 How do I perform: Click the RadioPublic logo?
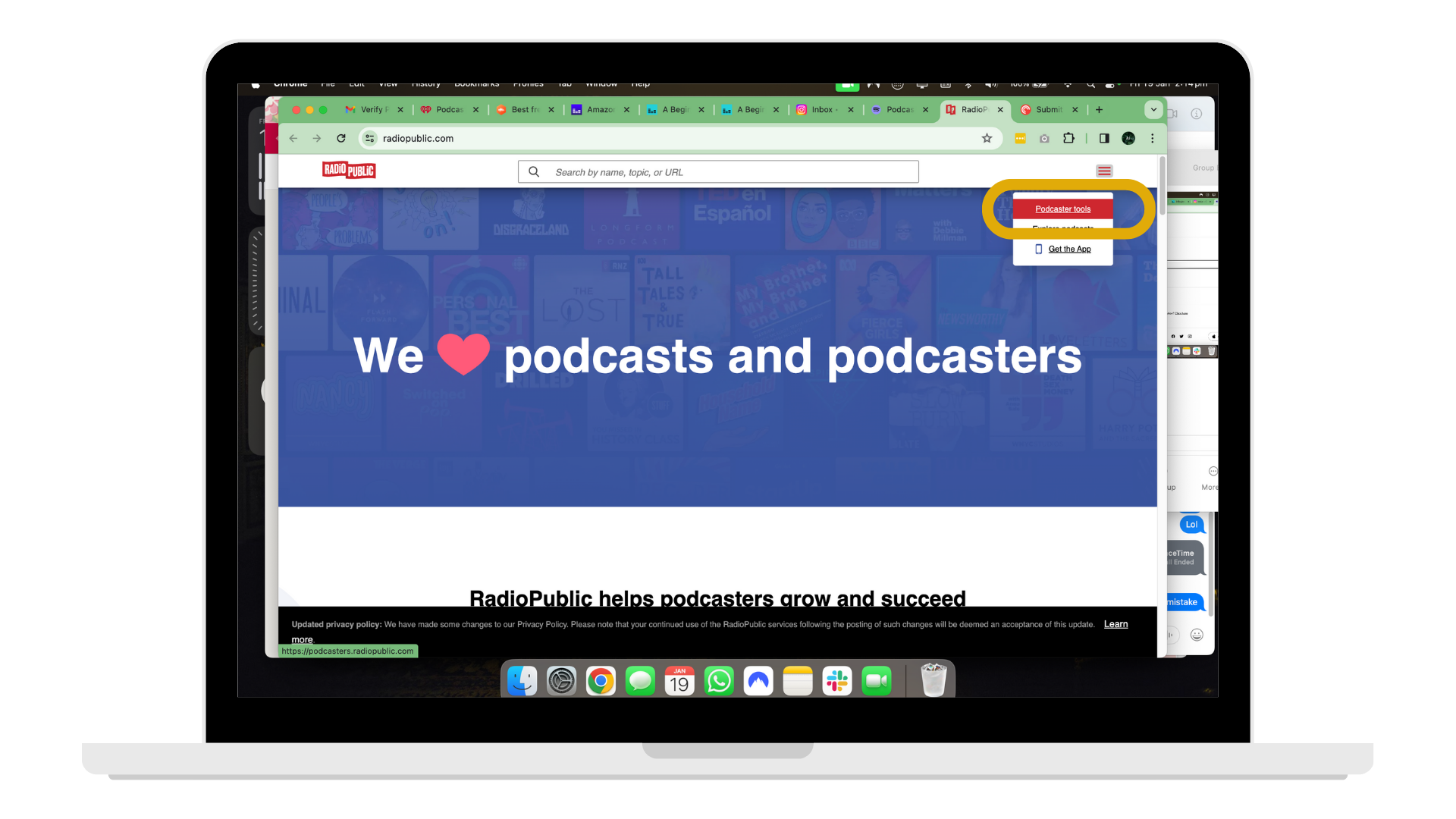(x=349, y=171)
